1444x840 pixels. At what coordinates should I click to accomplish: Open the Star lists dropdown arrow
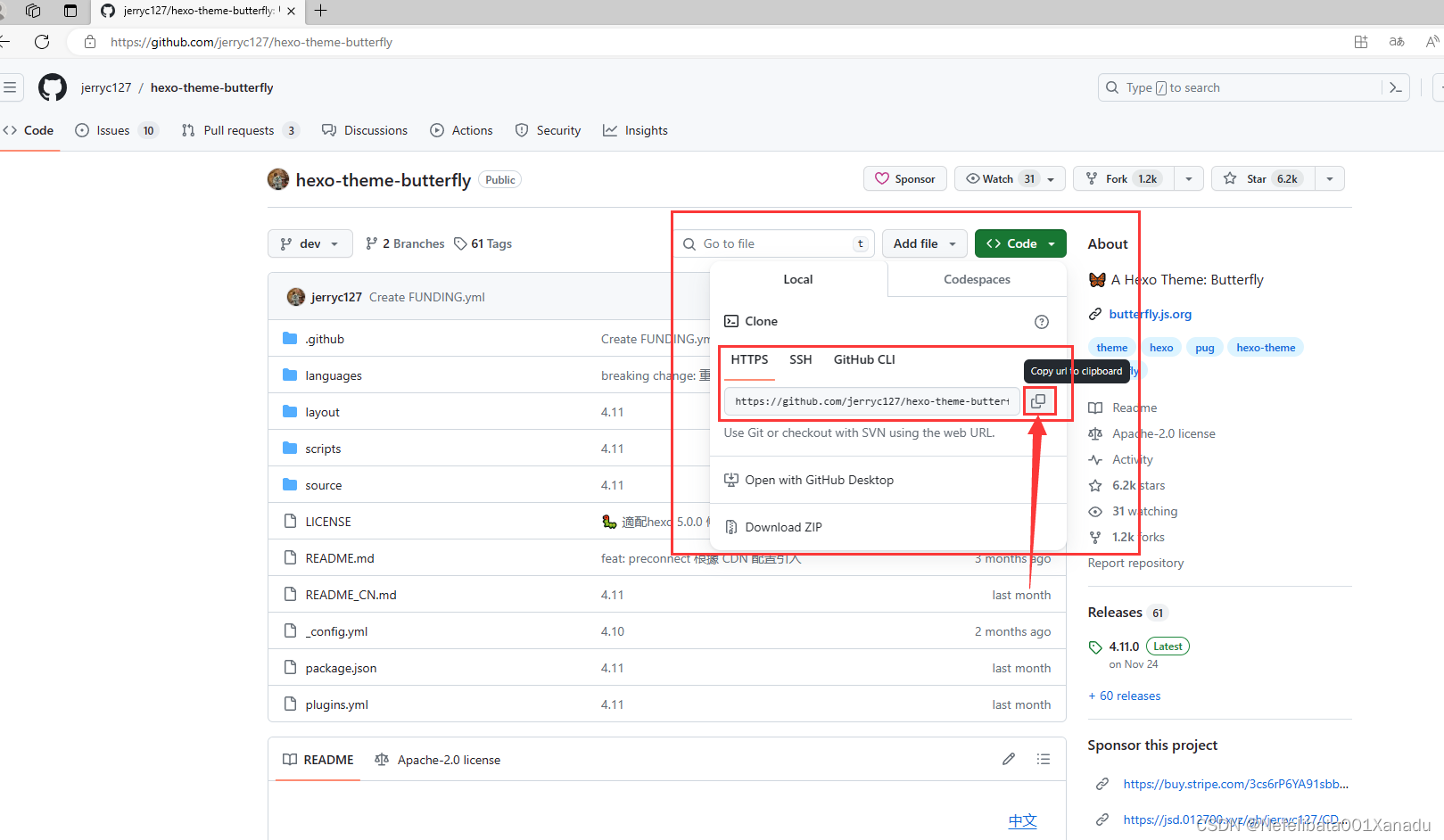[x=1330, y=179]
